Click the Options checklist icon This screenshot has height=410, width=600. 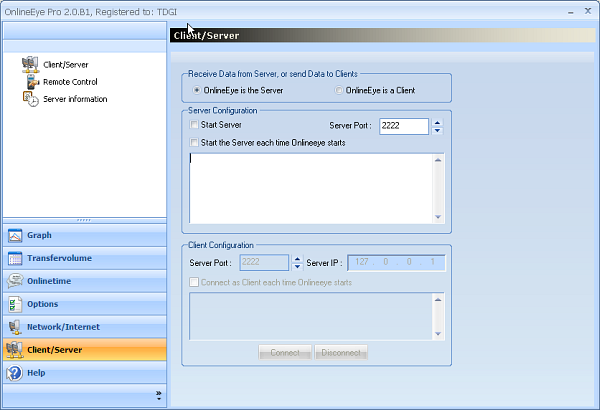pyautogui.click(x=15, y=304)
